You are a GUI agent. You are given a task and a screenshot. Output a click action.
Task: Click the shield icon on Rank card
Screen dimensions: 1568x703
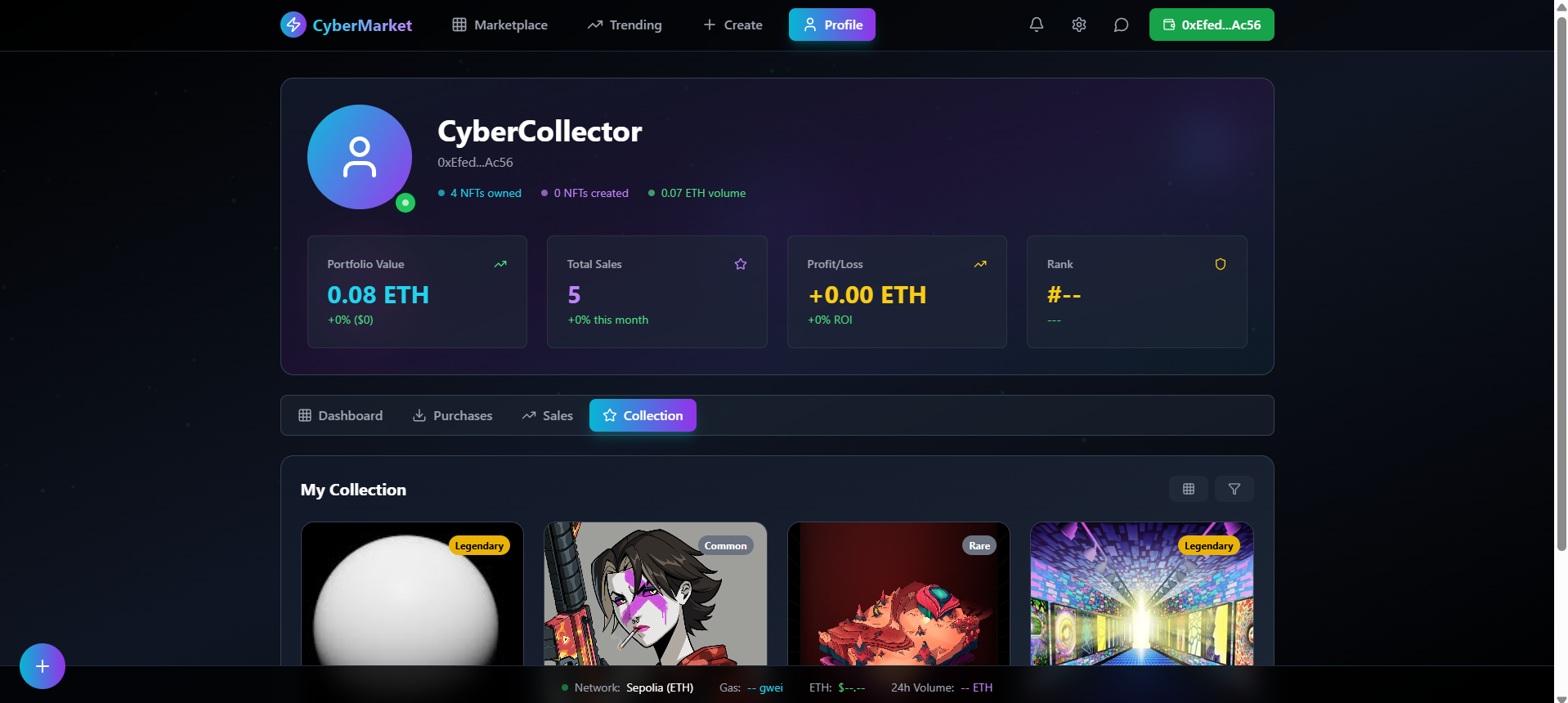pos(1220,264)
